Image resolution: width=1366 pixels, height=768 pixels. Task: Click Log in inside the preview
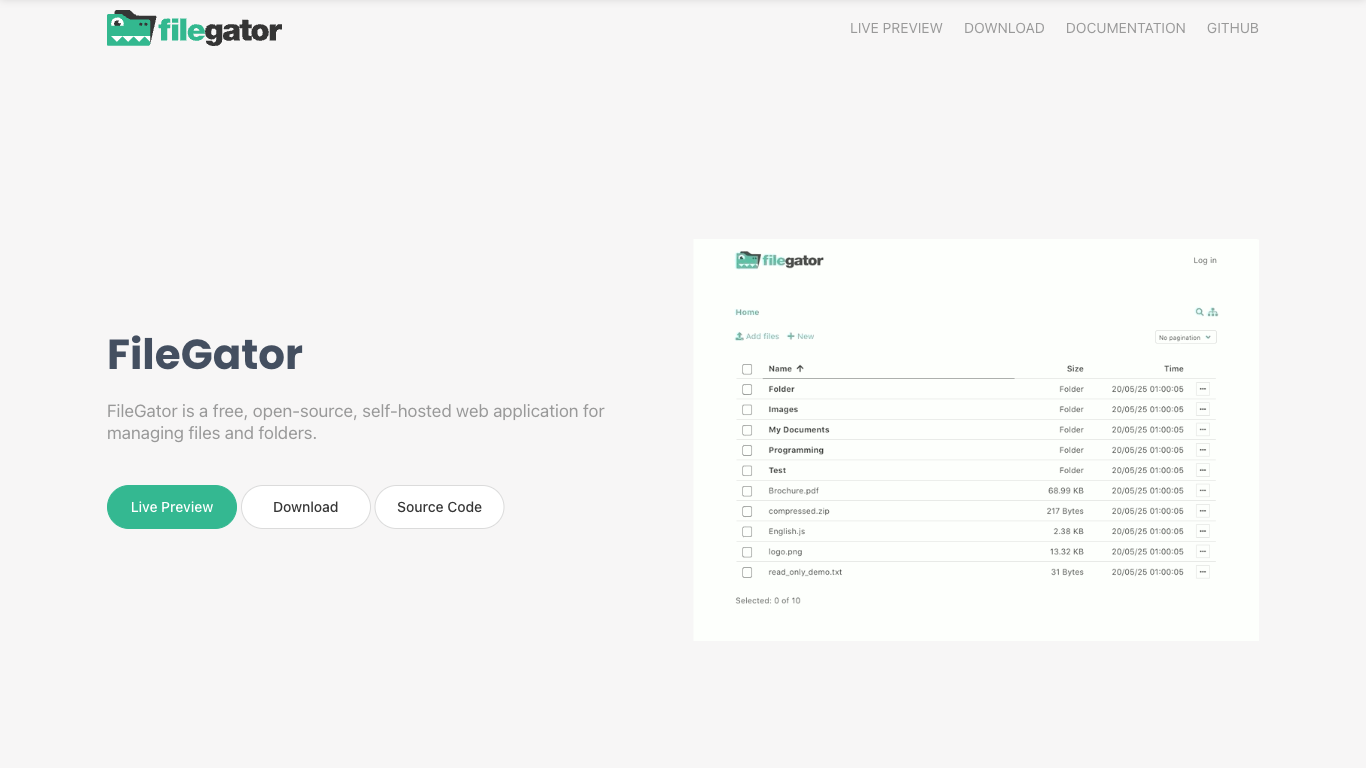click(x=1205, y=260)
